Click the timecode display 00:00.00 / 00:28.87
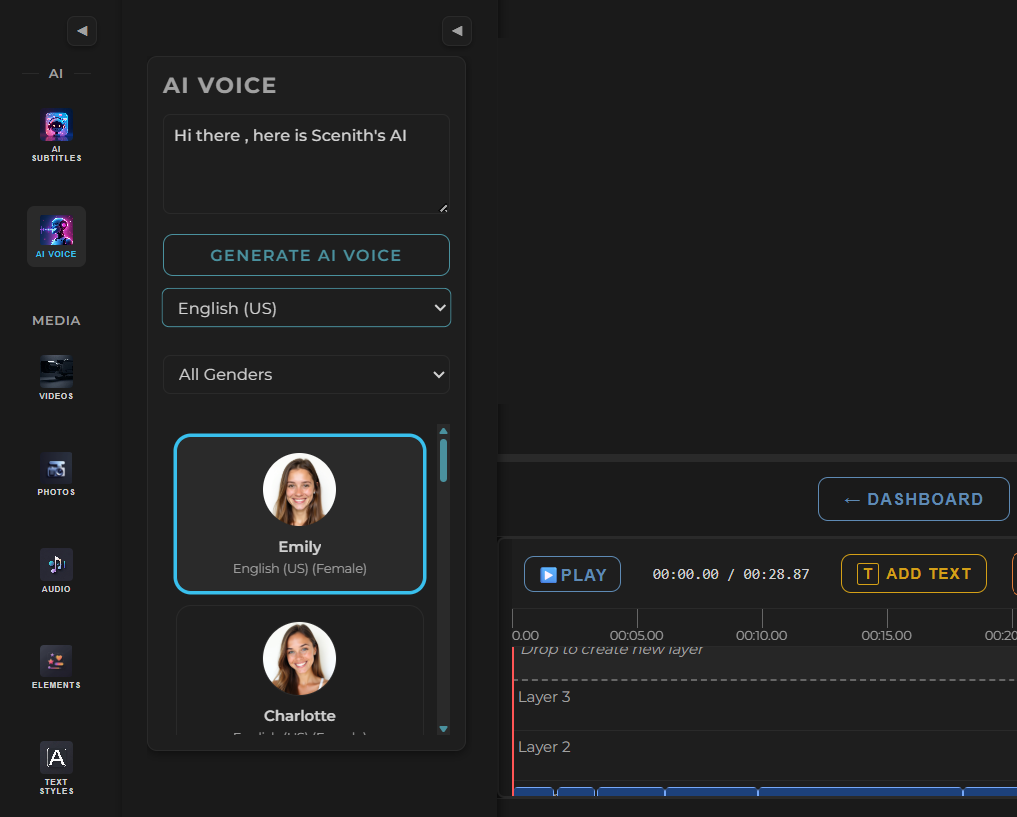The image size is (1017, 817). point(731,574)
